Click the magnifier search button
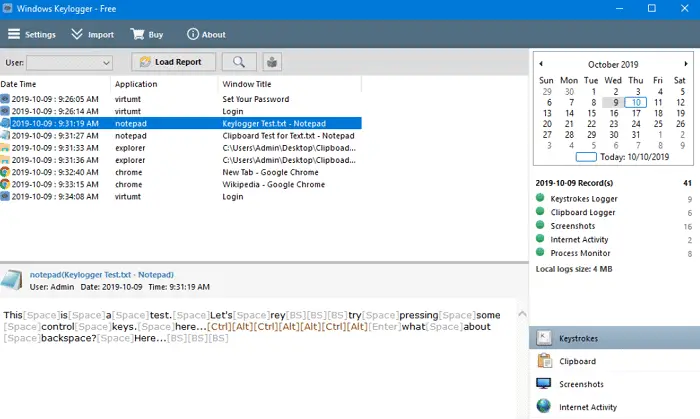This screenshot has height=419, width=700. tap(239, 62)
